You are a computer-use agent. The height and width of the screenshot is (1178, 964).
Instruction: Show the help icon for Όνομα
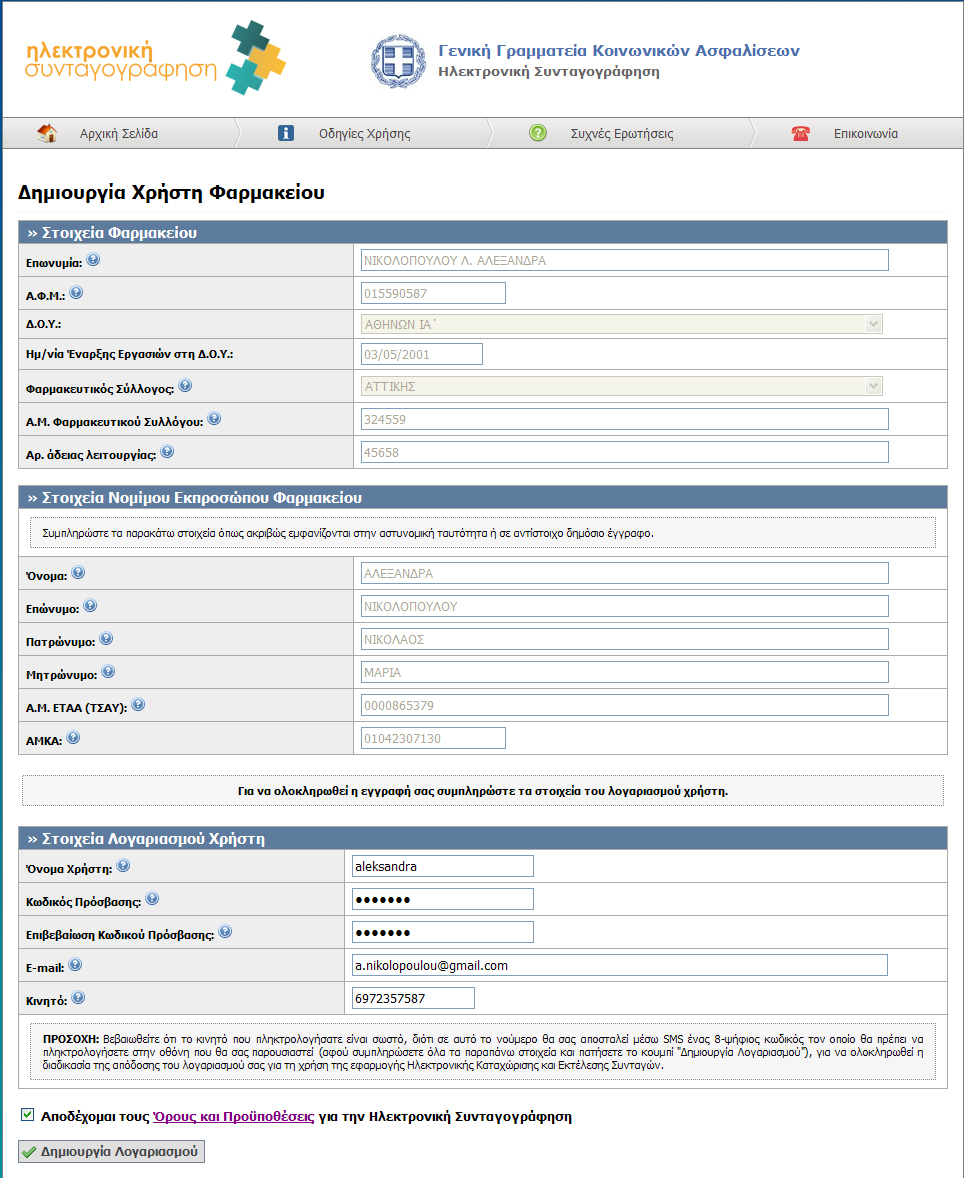click(78, 573)
